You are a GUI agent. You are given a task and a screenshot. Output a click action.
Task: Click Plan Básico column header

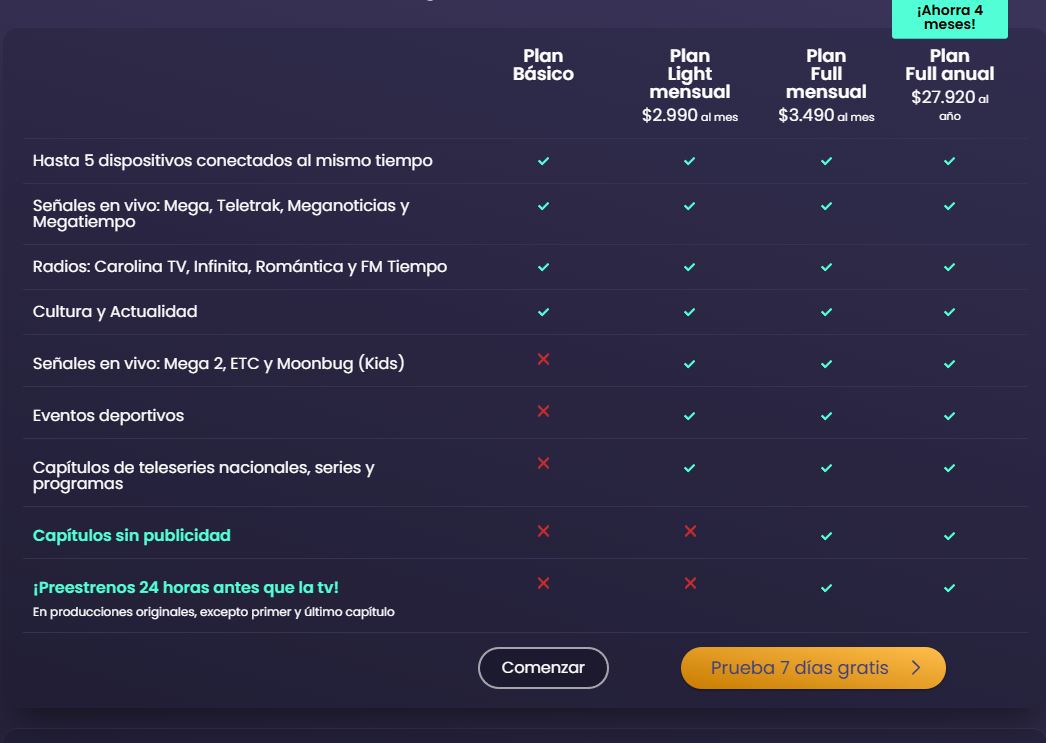[x=543, y=65]
